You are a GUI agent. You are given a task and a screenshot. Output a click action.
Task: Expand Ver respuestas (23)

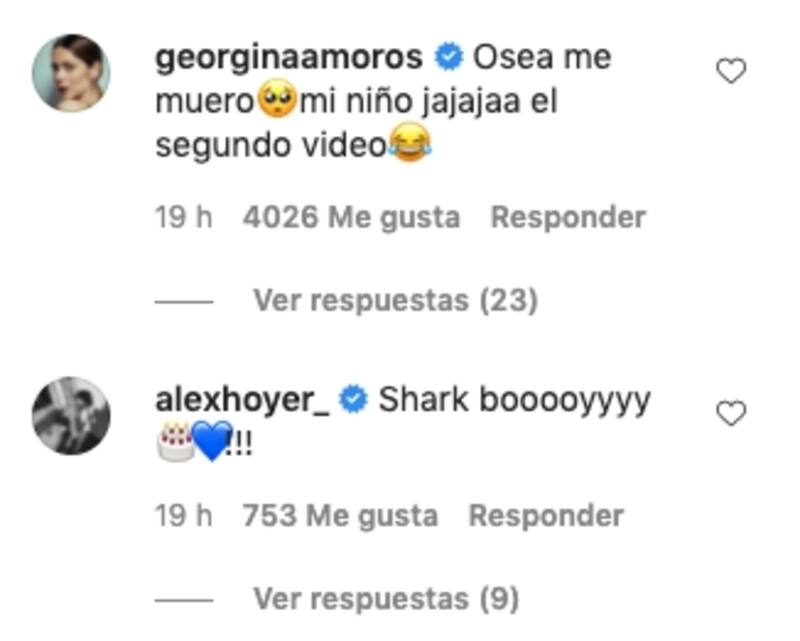[396, 300]
